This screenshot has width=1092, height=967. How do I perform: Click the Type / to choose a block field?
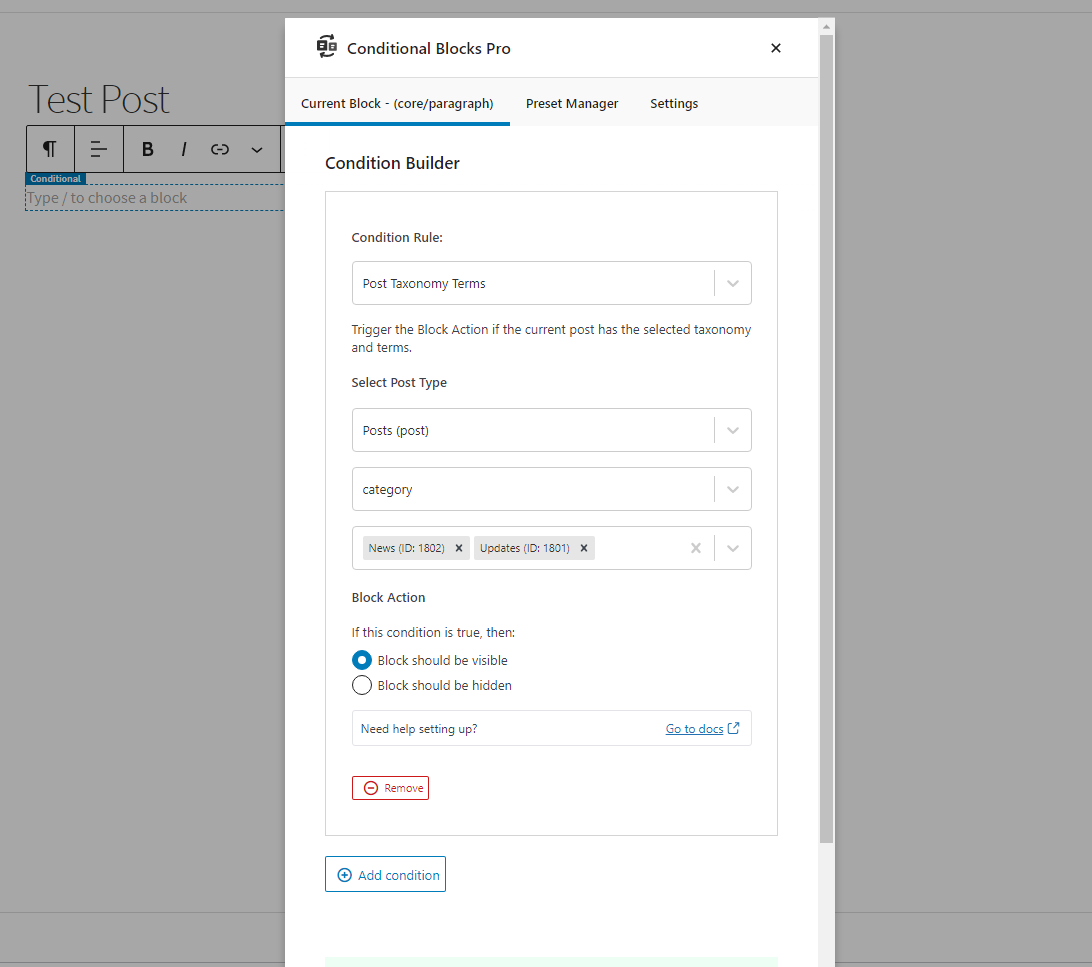[x=155, y=198]
